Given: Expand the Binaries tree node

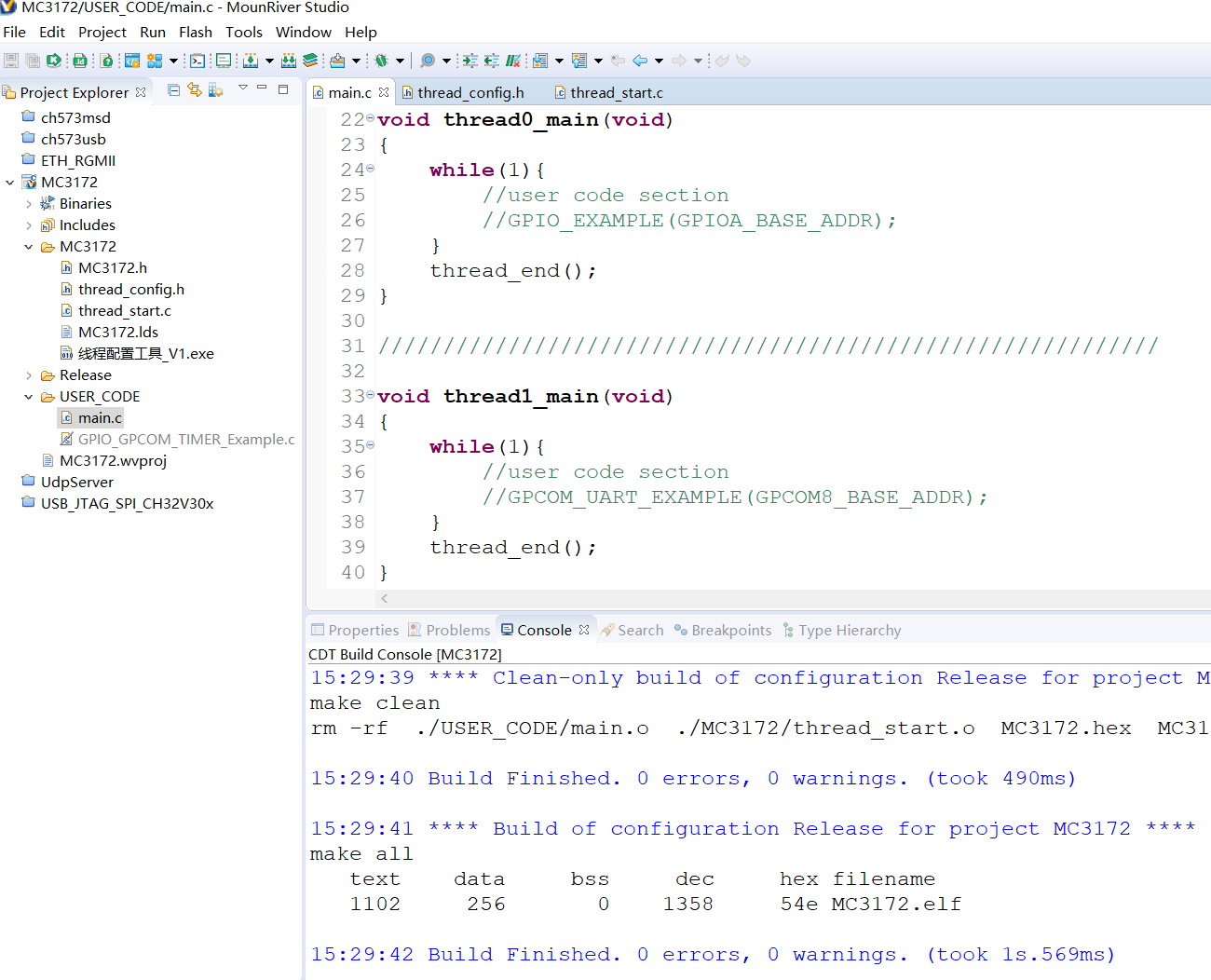Looking at the screenshot, I should pyautogui.click(x=29, y=204).
